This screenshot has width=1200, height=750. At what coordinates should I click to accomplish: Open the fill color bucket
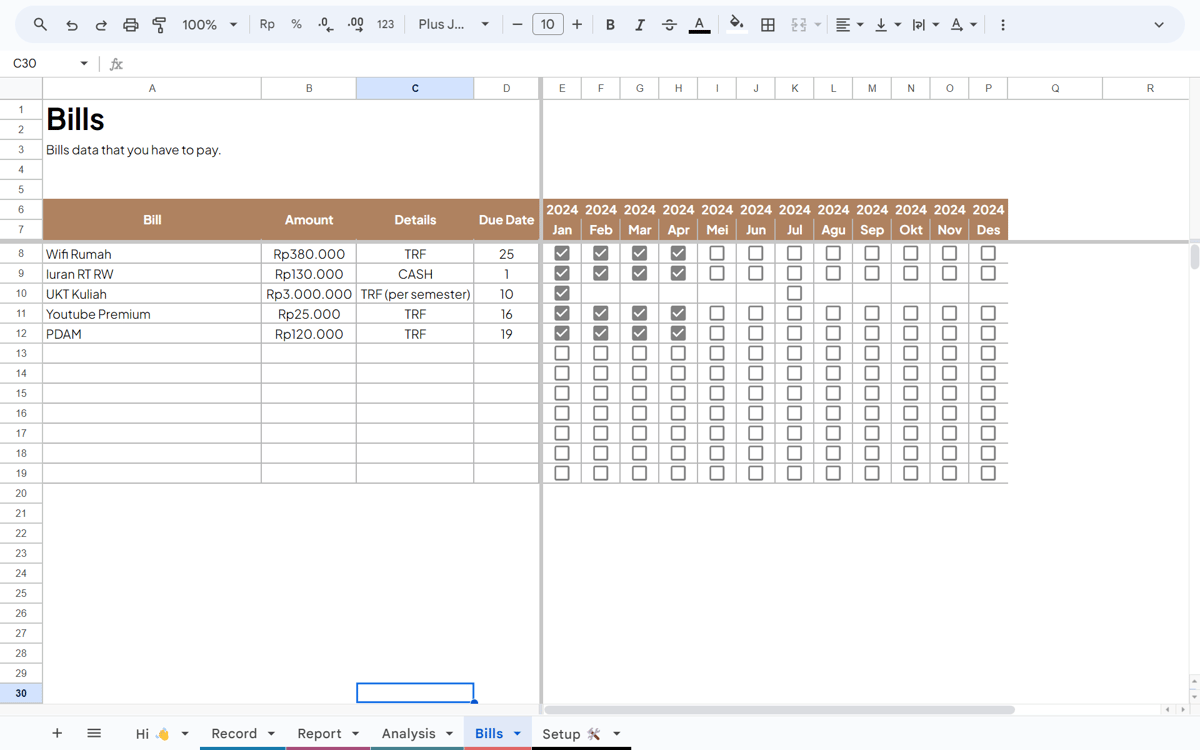pos(737,24)
